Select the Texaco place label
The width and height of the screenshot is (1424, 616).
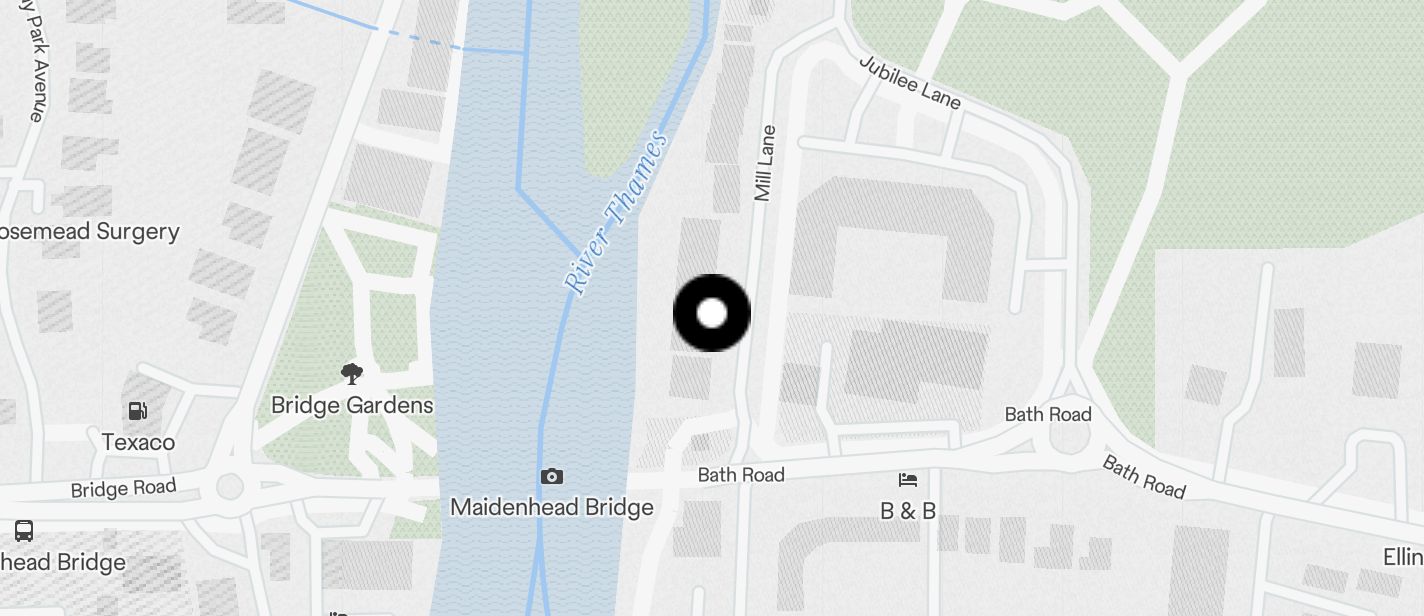tap(138, 442)
